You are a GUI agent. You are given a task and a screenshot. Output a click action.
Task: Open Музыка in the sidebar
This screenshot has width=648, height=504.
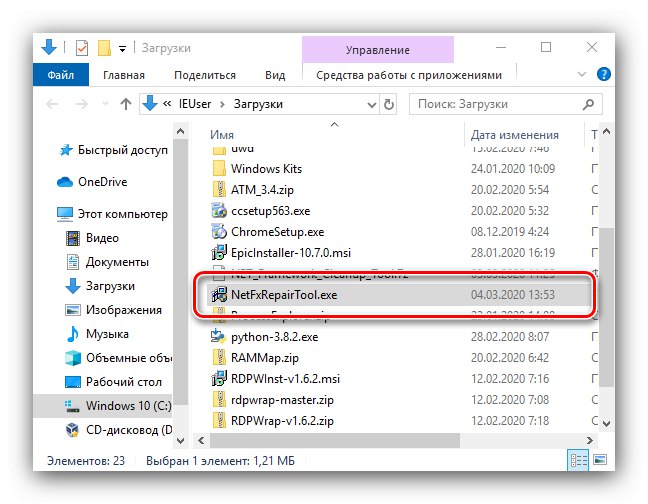click(x=98, y=334)
